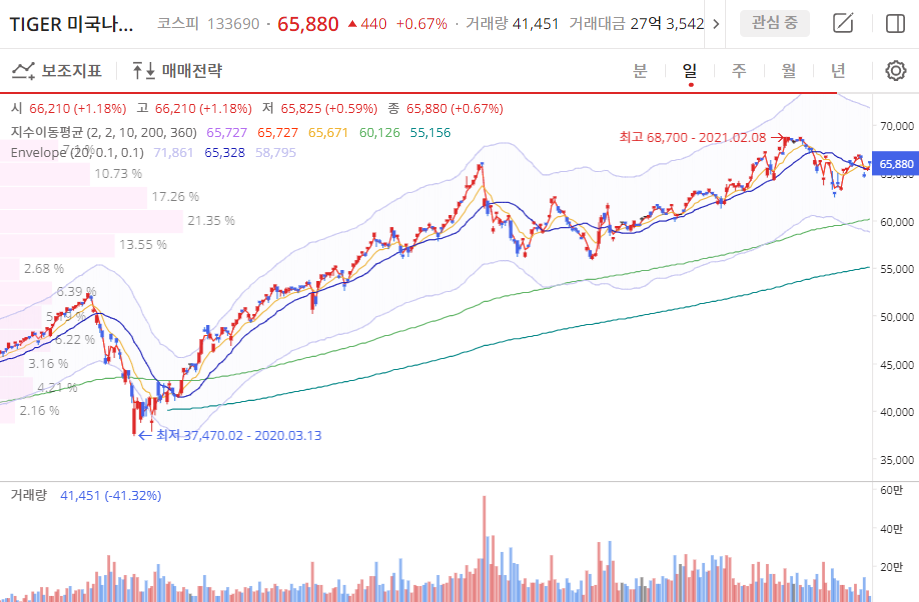Click the 보조지표 indicator icon
919x602 pixels.
coord(23,71)
